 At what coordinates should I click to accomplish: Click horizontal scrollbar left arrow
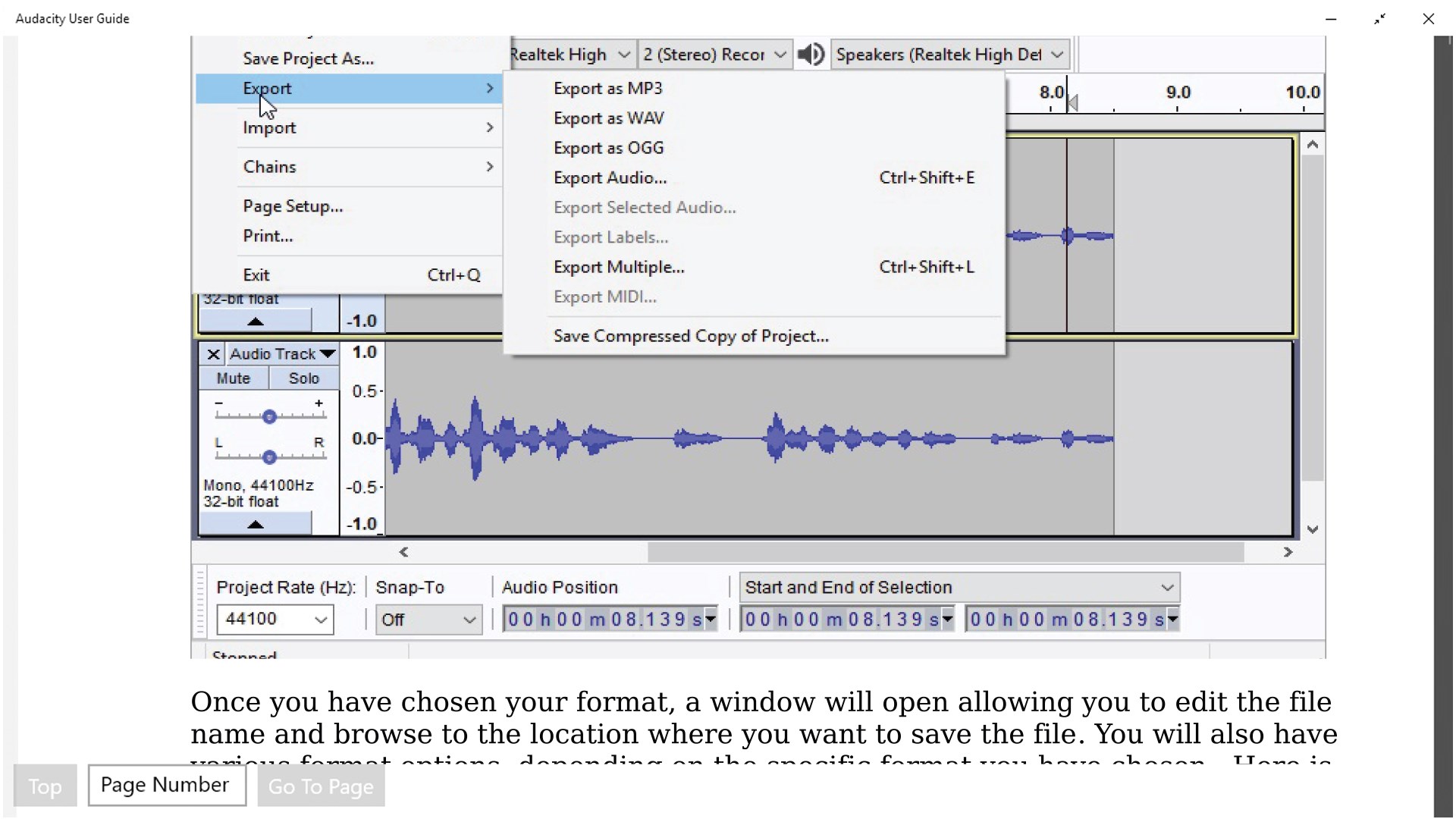(404, 552)
